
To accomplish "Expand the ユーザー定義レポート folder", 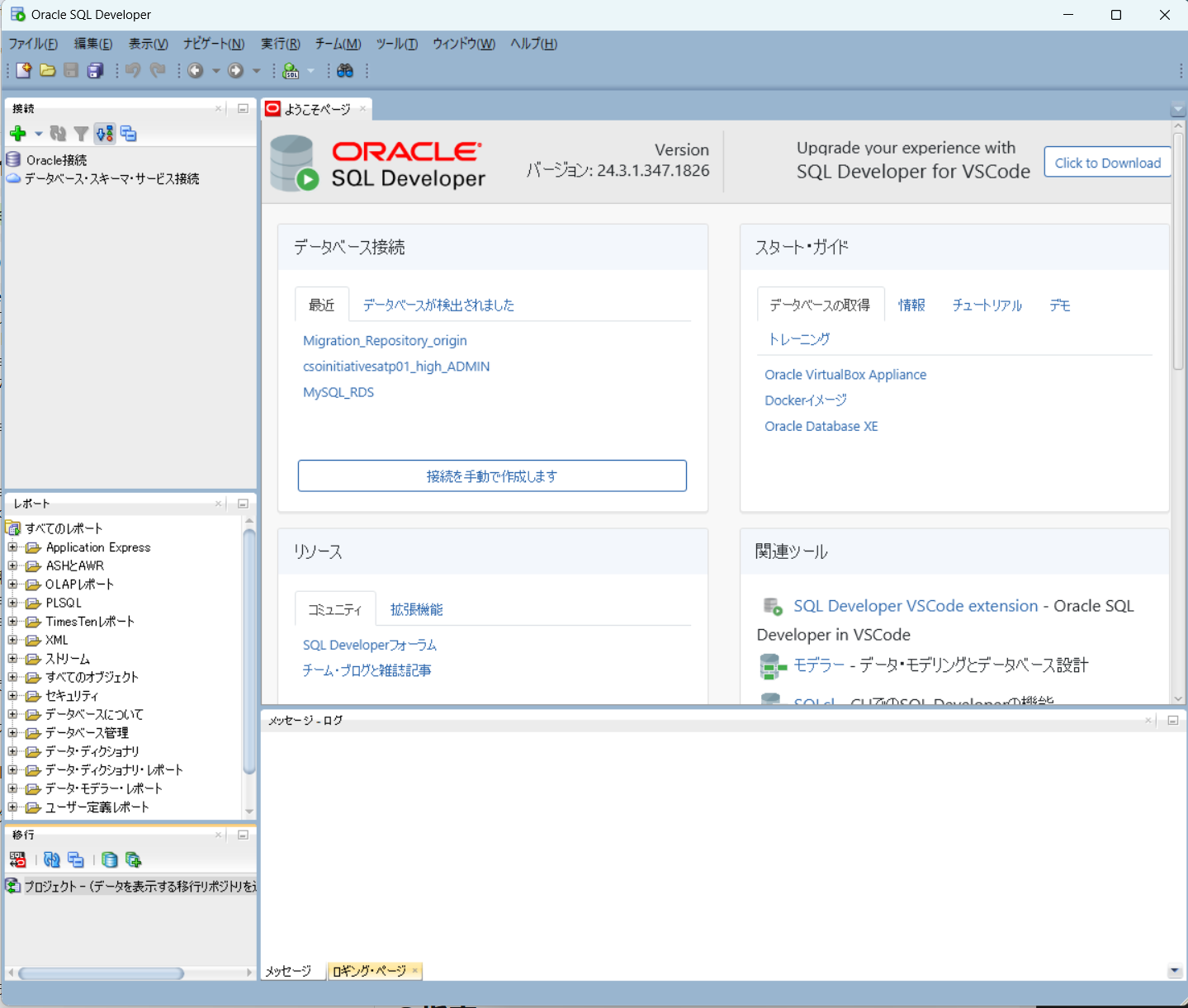I will point(12,807).
